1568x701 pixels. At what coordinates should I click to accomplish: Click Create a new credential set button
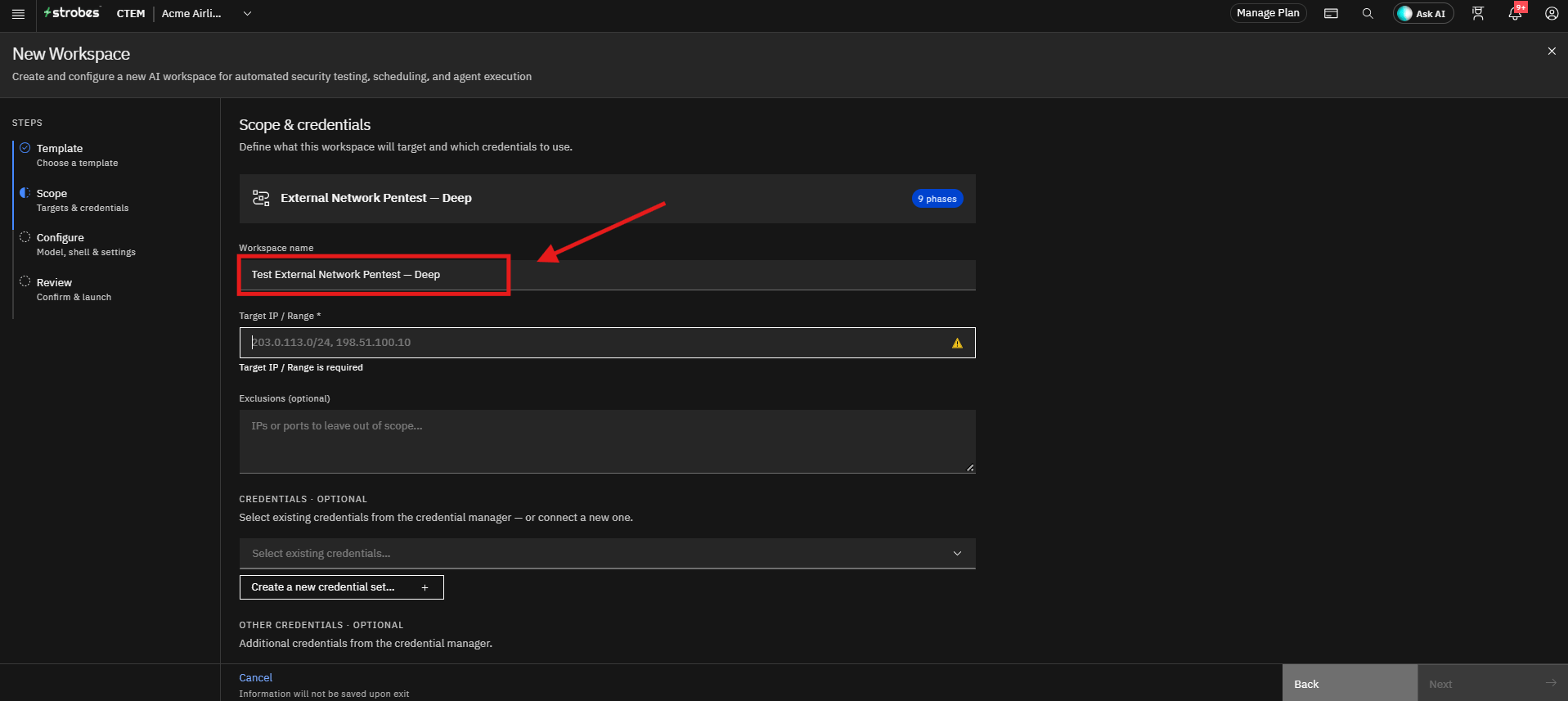tap(341, 587)
